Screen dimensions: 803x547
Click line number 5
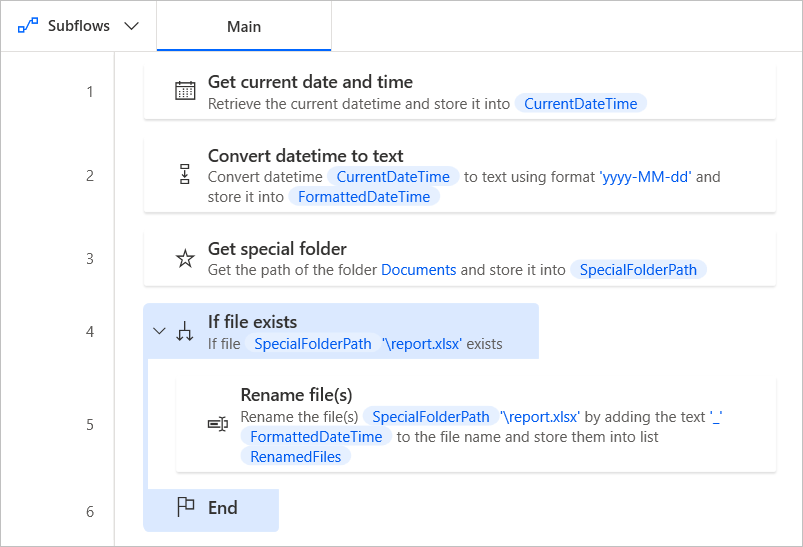click(x=90, y=425)
